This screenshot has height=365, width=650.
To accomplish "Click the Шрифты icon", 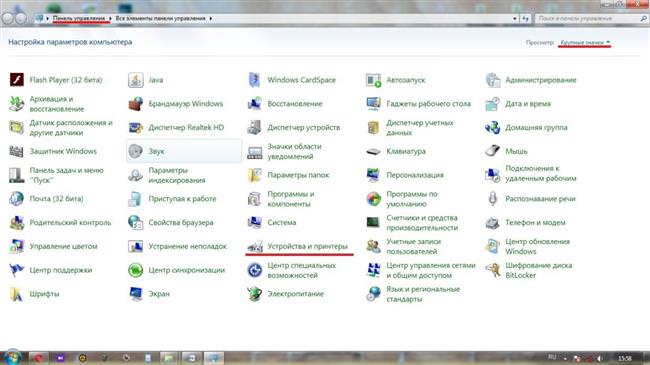I will tap(17, 294).
